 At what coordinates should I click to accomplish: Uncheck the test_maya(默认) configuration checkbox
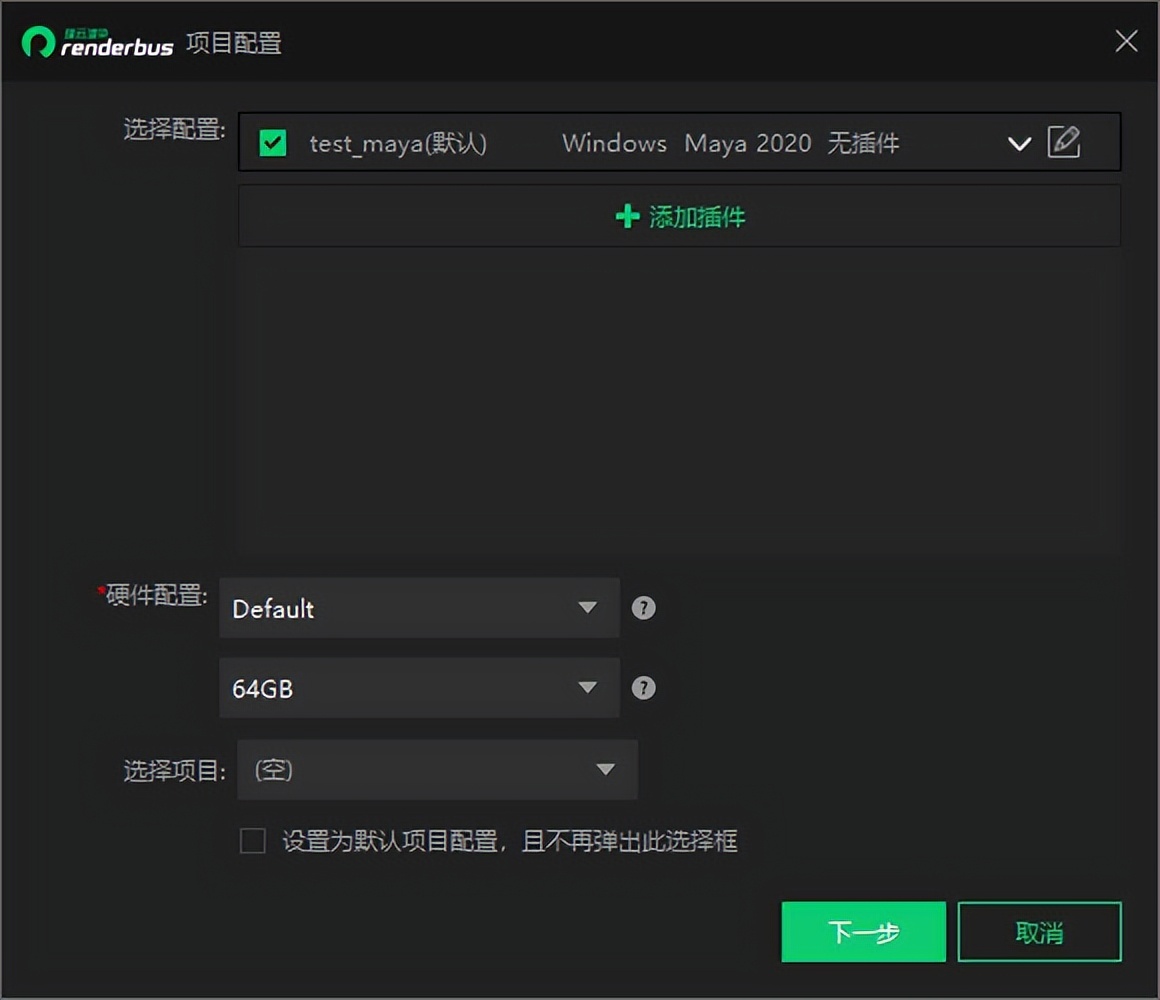271,143
